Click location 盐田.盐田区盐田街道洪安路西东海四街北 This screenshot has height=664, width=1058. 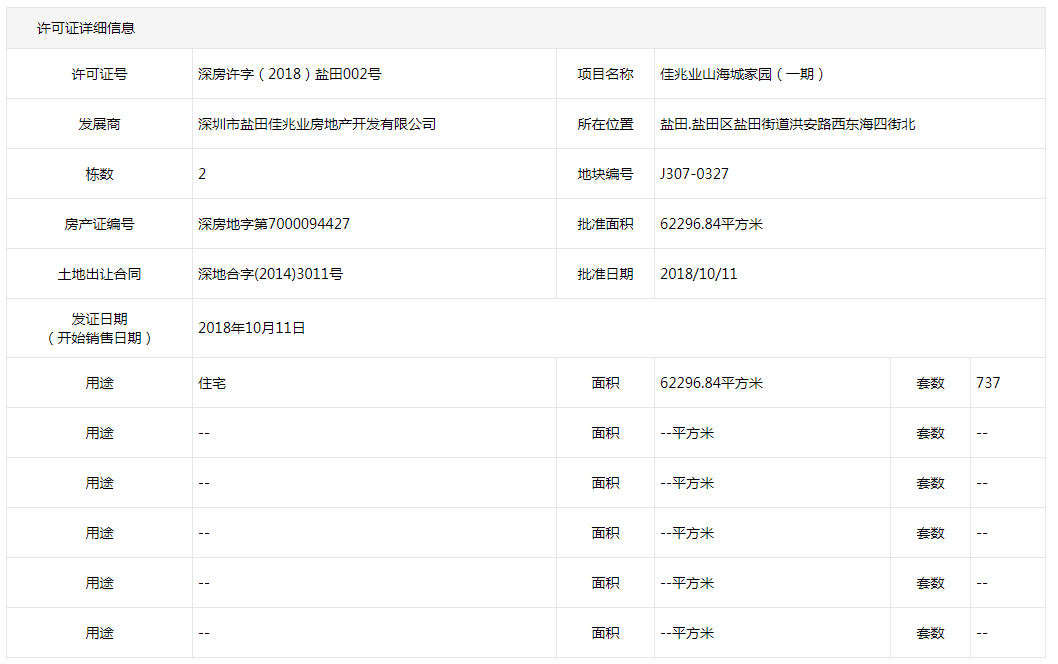pos(787,124)
